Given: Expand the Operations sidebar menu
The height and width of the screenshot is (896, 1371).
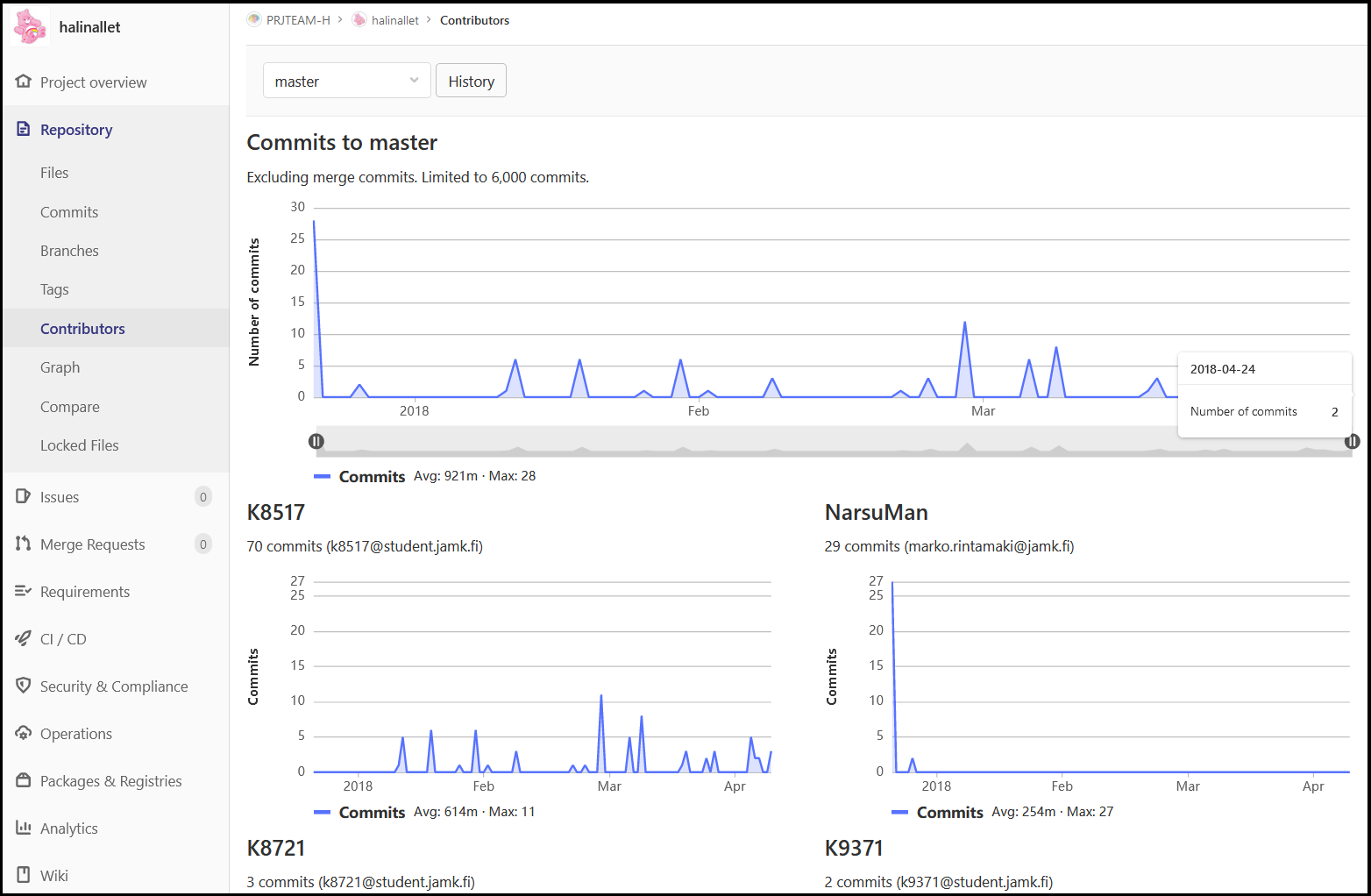Looking at the screenshot, I should pyautogui.click(x=76, y=734).
